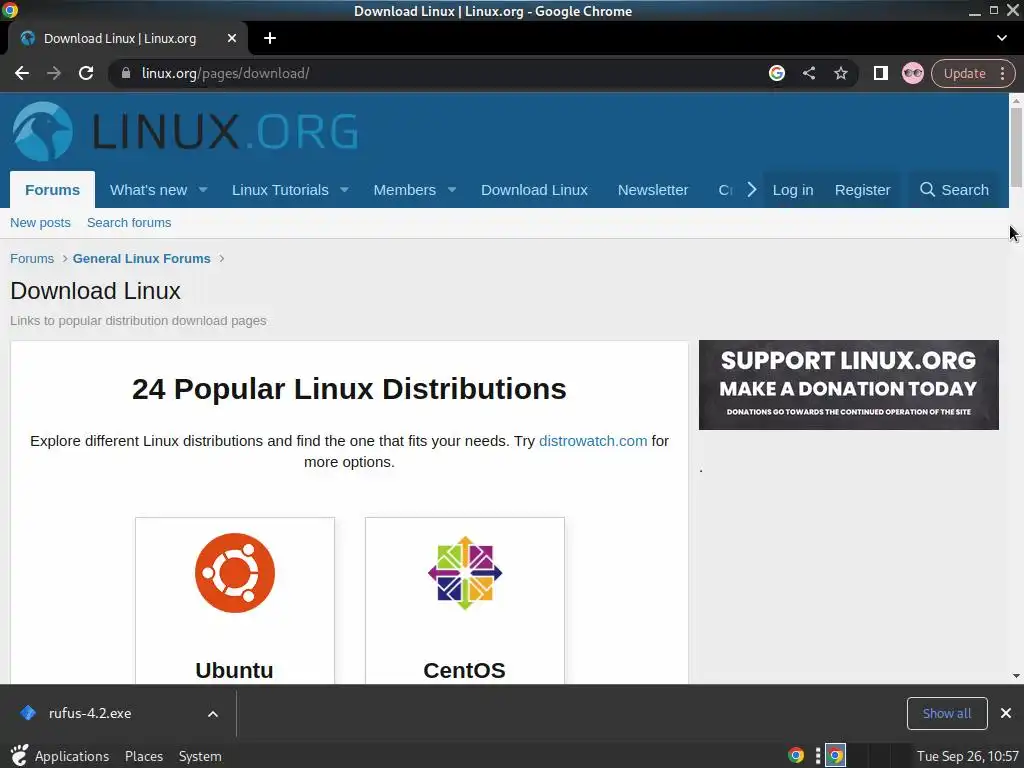Click the CentOS card title
The image size is (1024, 768).
[x=464, y=670]
